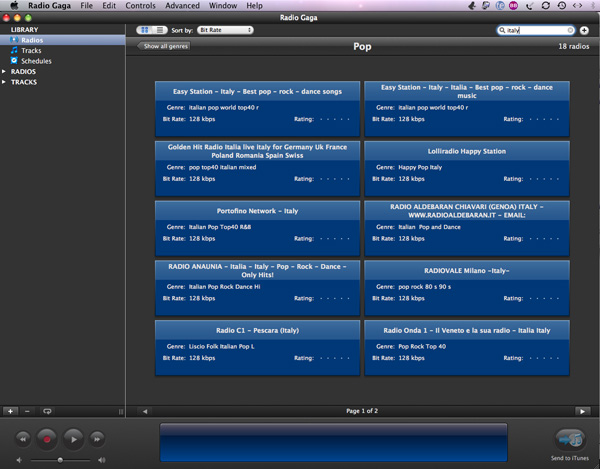
Task: Open the Radio Gaga application menu
Action: point(49,5)
